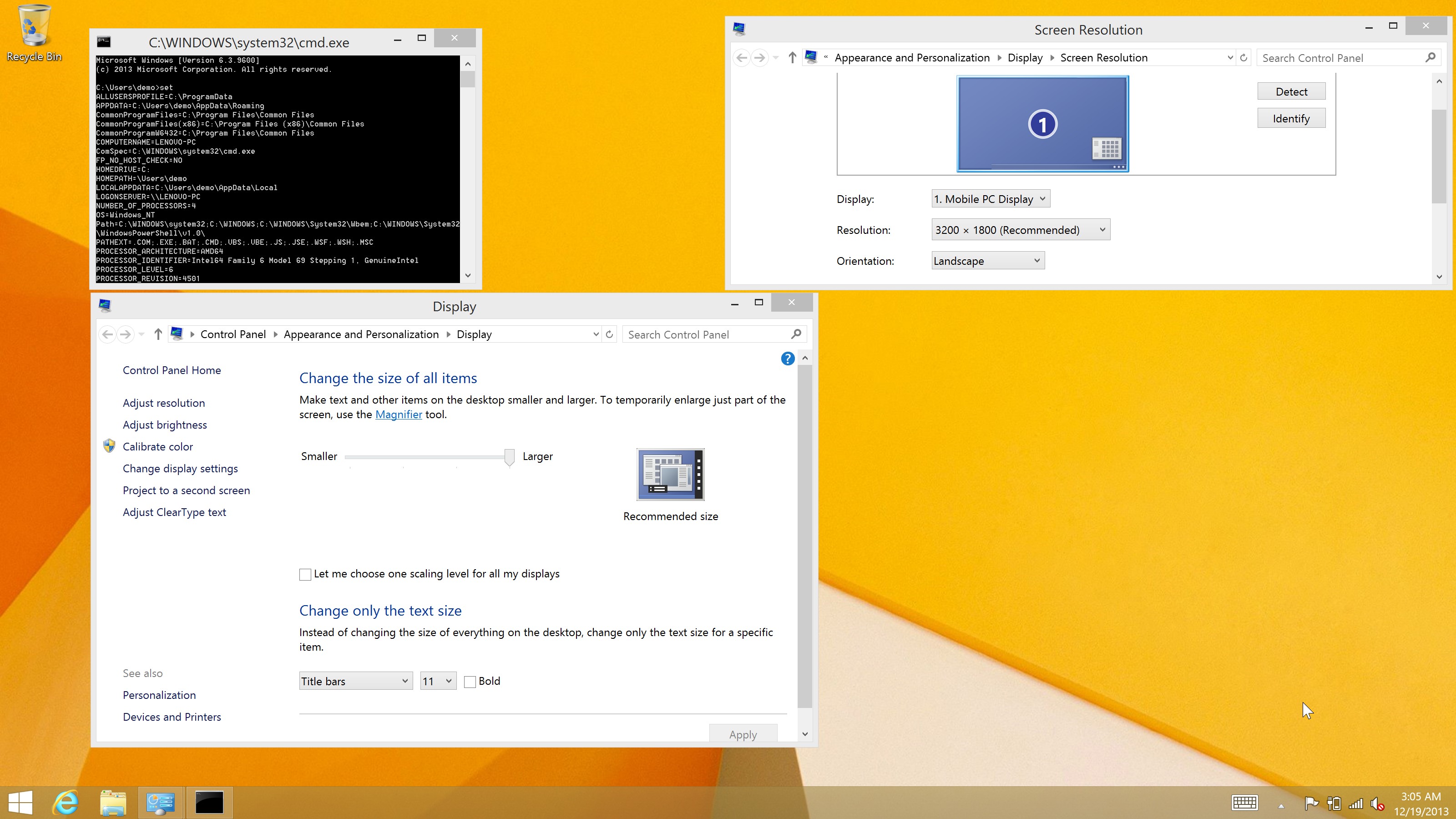Open Change display settings link

coord(180,469)
